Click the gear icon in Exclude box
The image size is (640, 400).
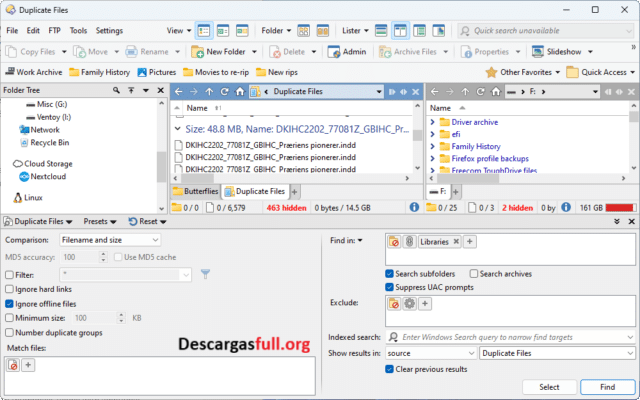coord(409,303)
